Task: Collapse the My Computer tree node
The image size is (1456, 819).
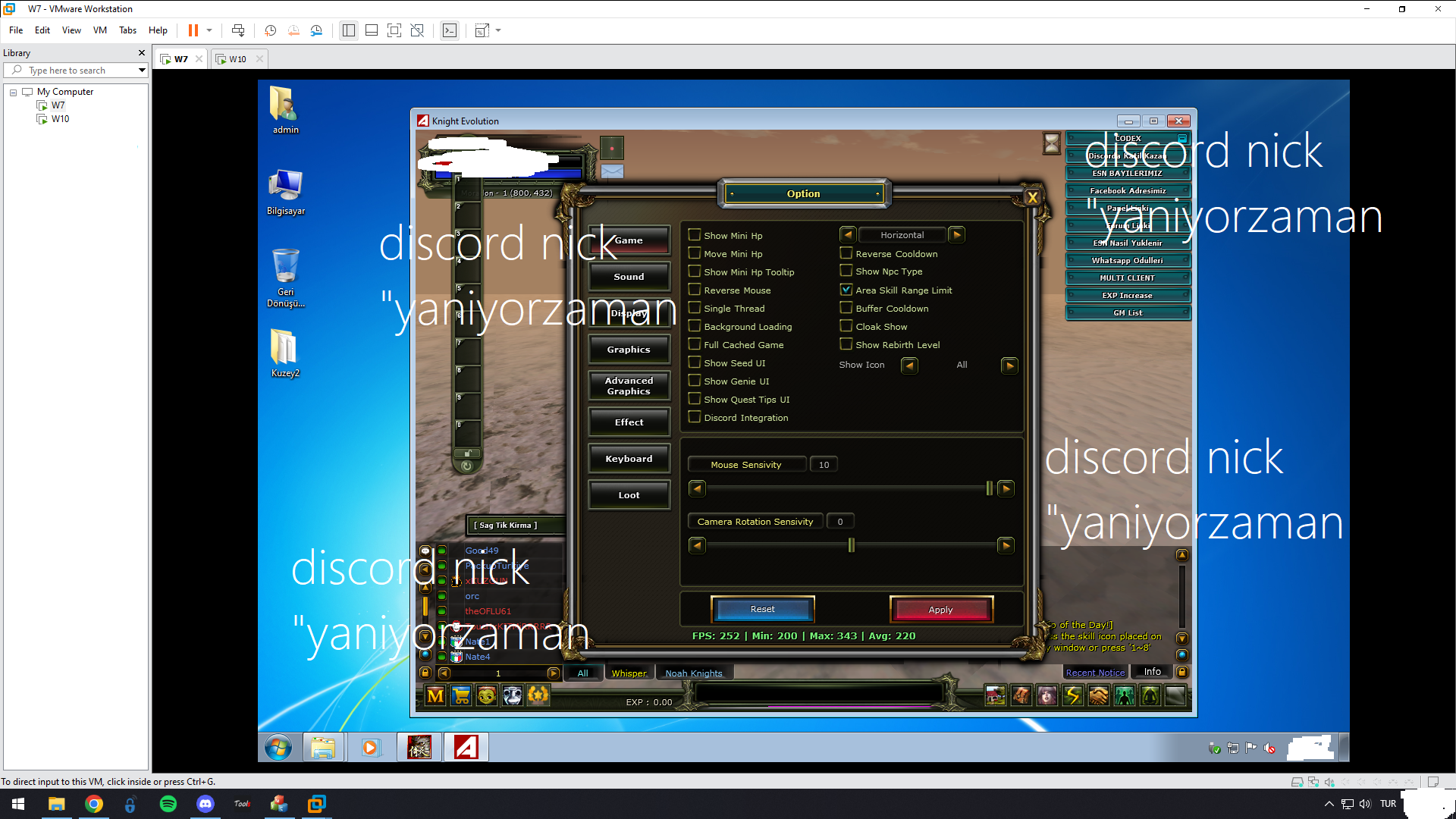Action: (13, 93)
